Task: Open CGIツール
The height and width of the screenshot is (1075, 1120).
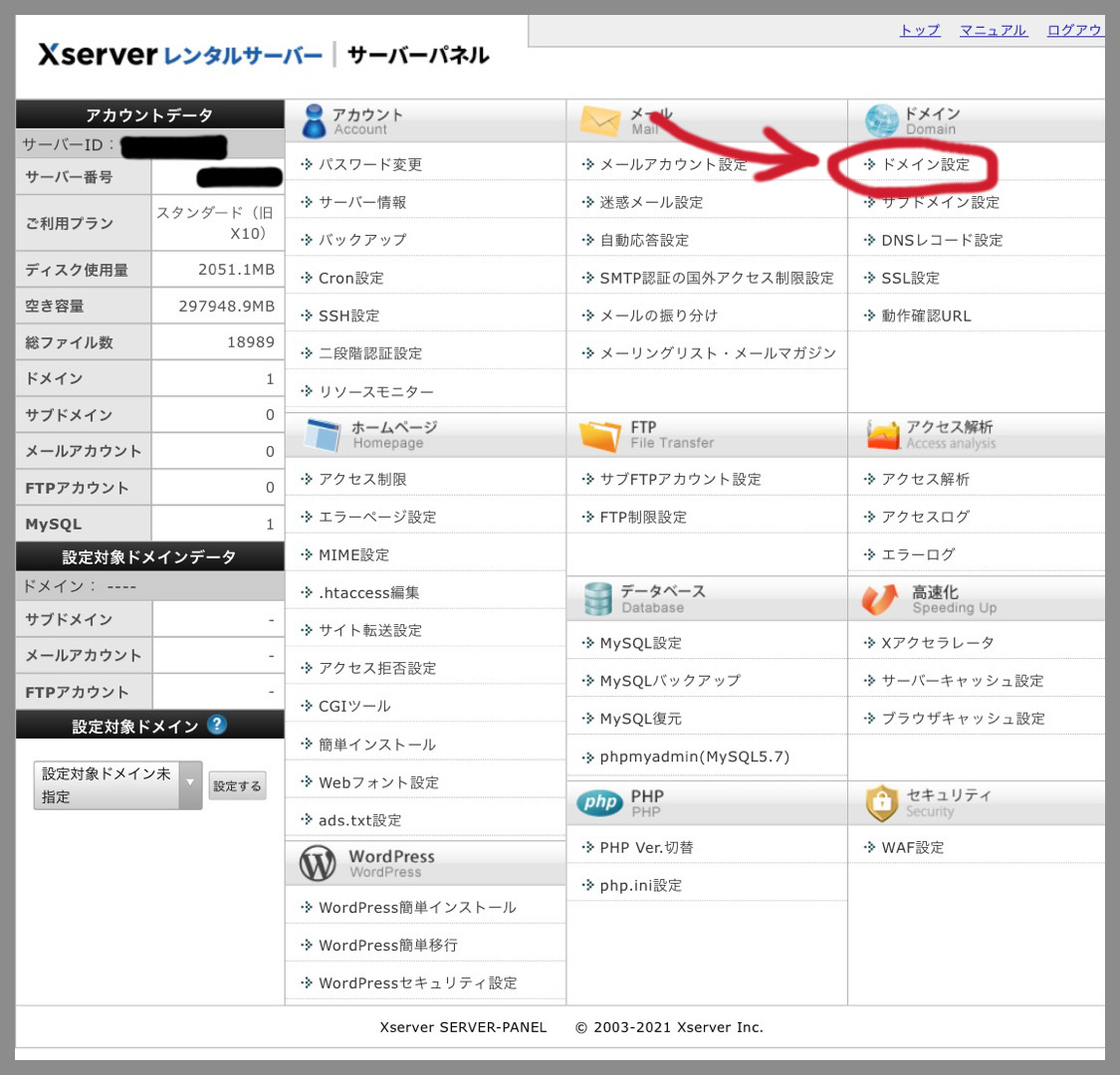Action: [354, 707]
